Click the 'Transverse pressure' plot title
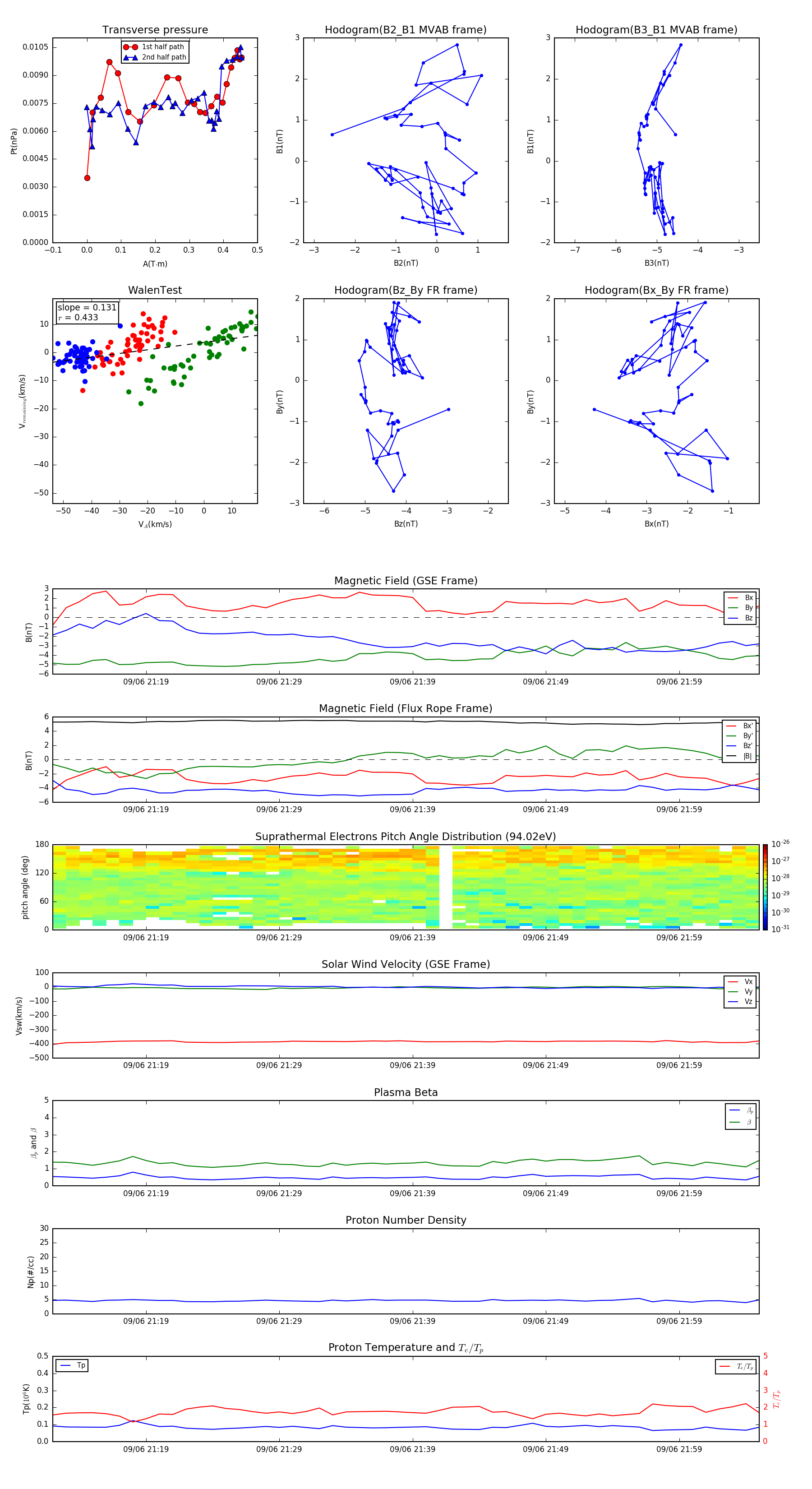 coord(155,30)
